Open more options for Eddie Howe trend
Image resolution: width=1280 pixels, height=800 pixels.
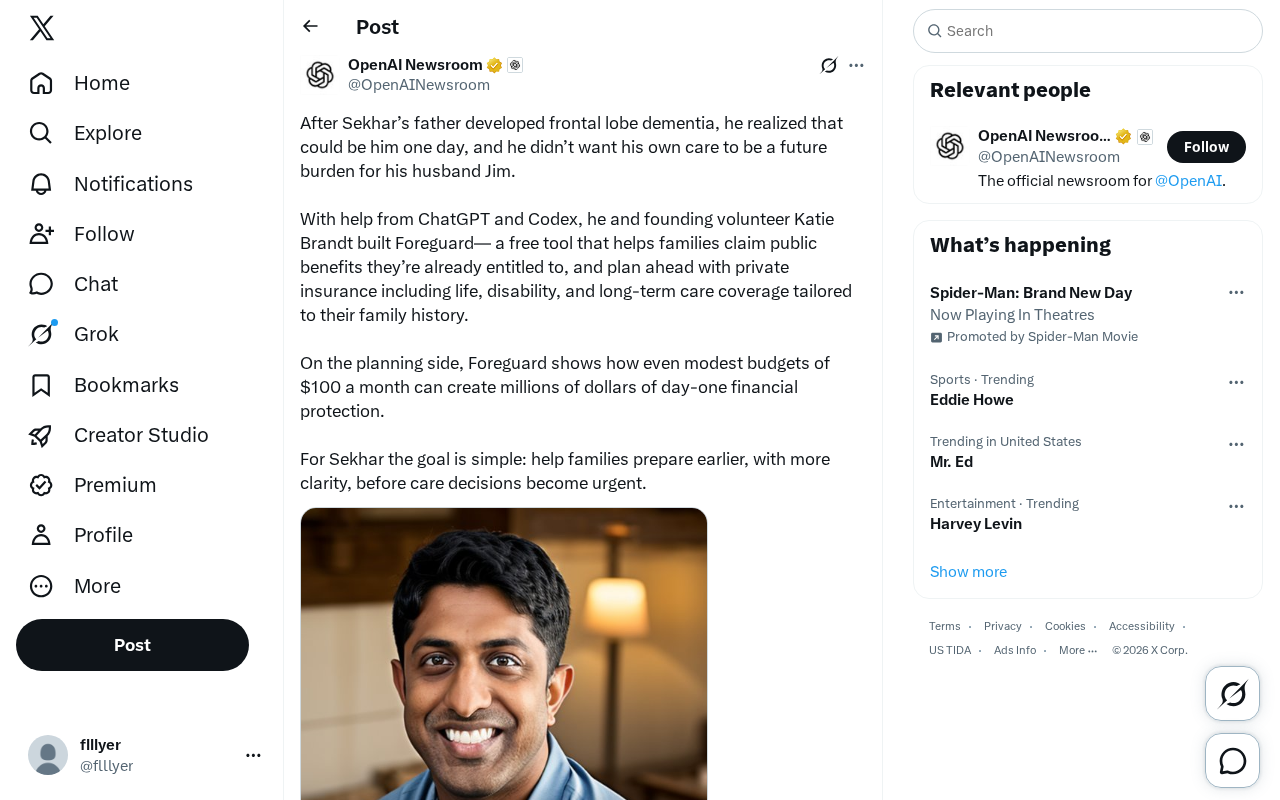tap(1236, 382)
